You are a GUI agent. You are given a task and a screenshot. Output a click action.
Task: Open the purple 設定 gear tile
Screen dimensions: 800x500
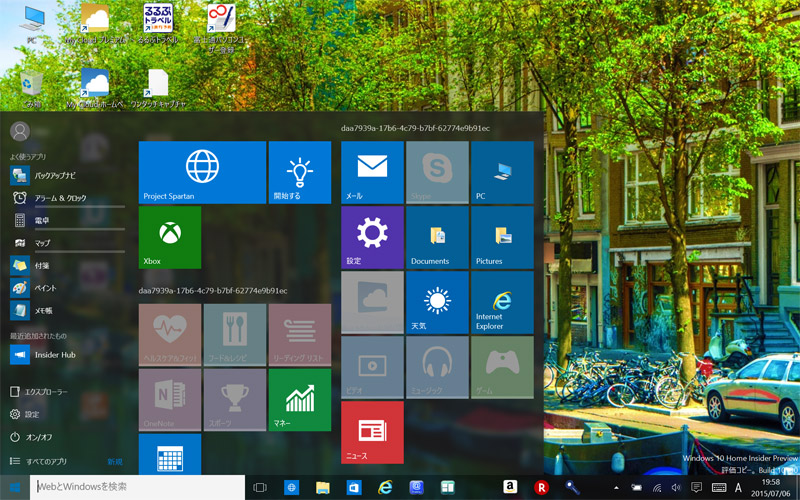[x=372, y=237]
